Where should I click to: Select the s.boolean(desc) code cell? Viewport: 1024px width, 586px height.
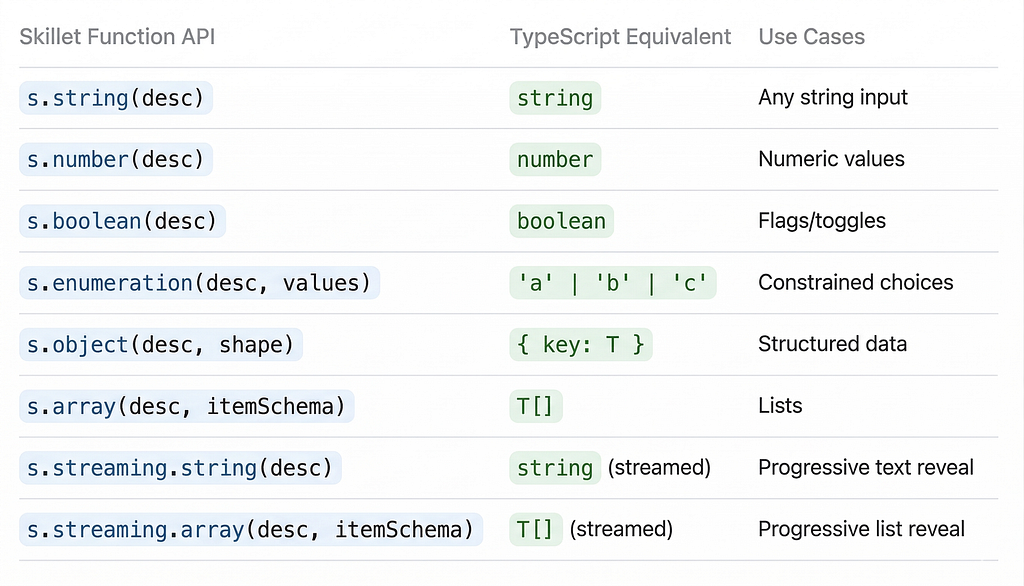click(122, 221)
